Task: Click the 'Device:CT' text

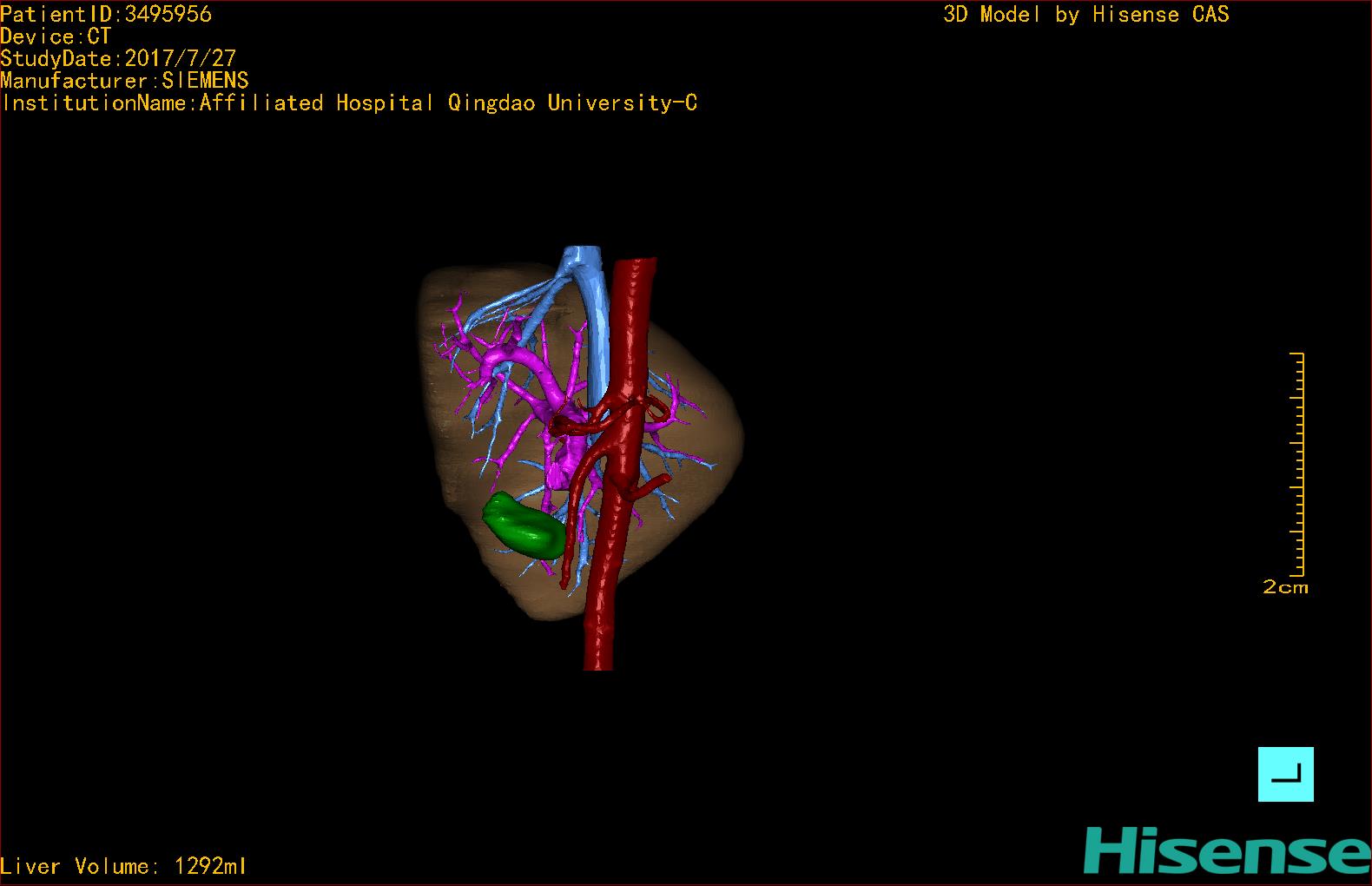Action: click(56, 36)
